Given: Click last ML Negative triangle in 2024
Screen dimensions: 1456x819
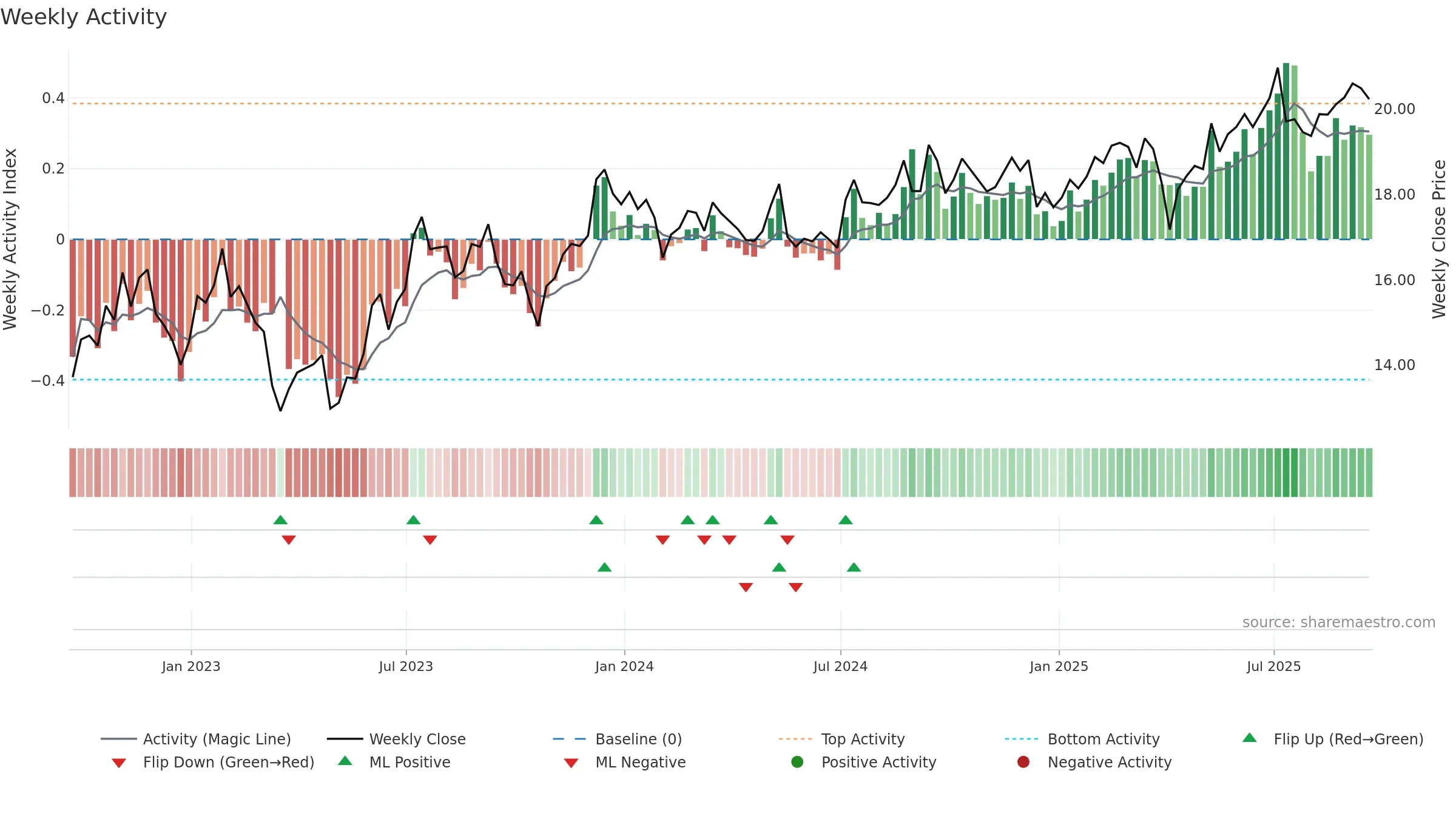Looking at the screenshot, I should pyautogui.click(x=795, y=587).
